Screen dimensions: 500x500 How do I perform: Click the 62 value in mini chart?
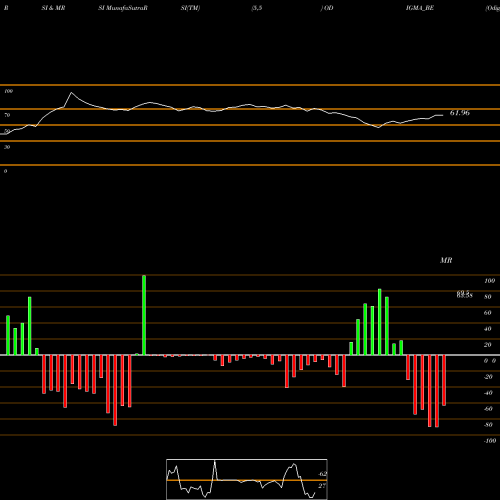point(323,474)
